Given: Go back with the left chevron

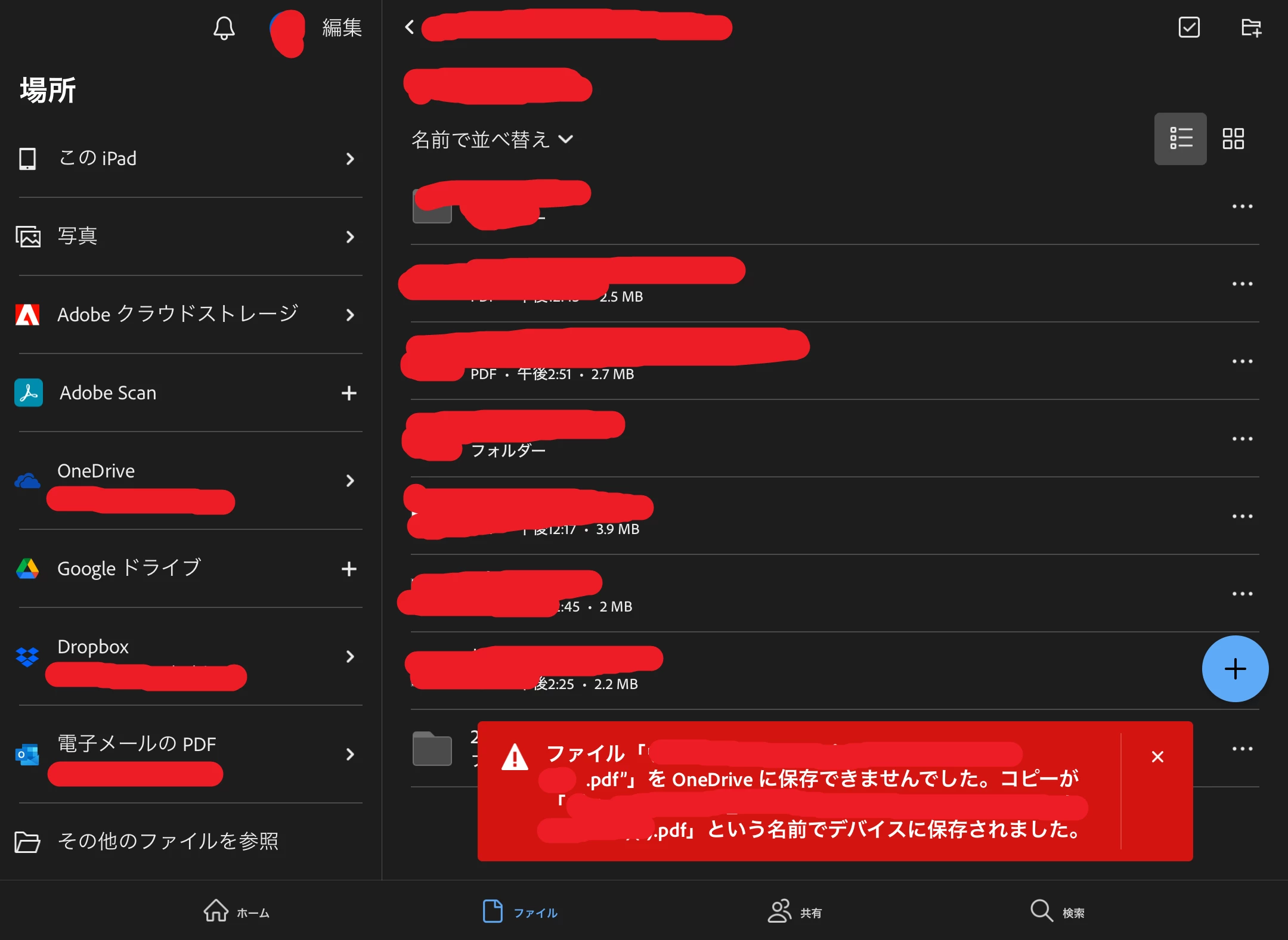Looking at the screenshot, I should point(410,27).
